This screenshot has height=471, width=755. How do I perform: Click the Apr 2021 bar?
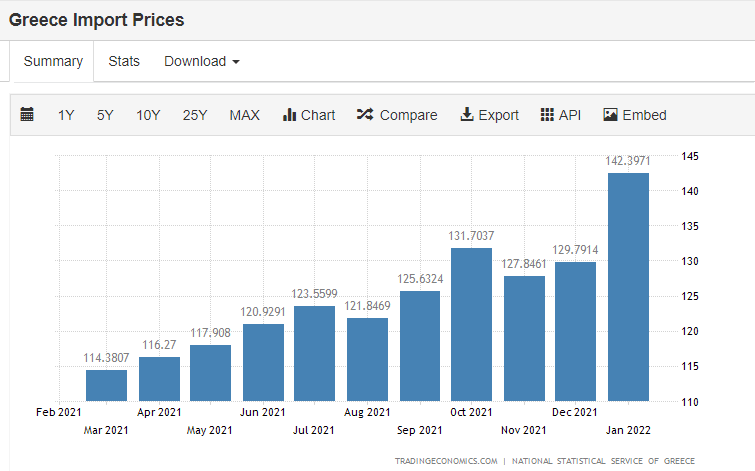(x=159, y=379)
